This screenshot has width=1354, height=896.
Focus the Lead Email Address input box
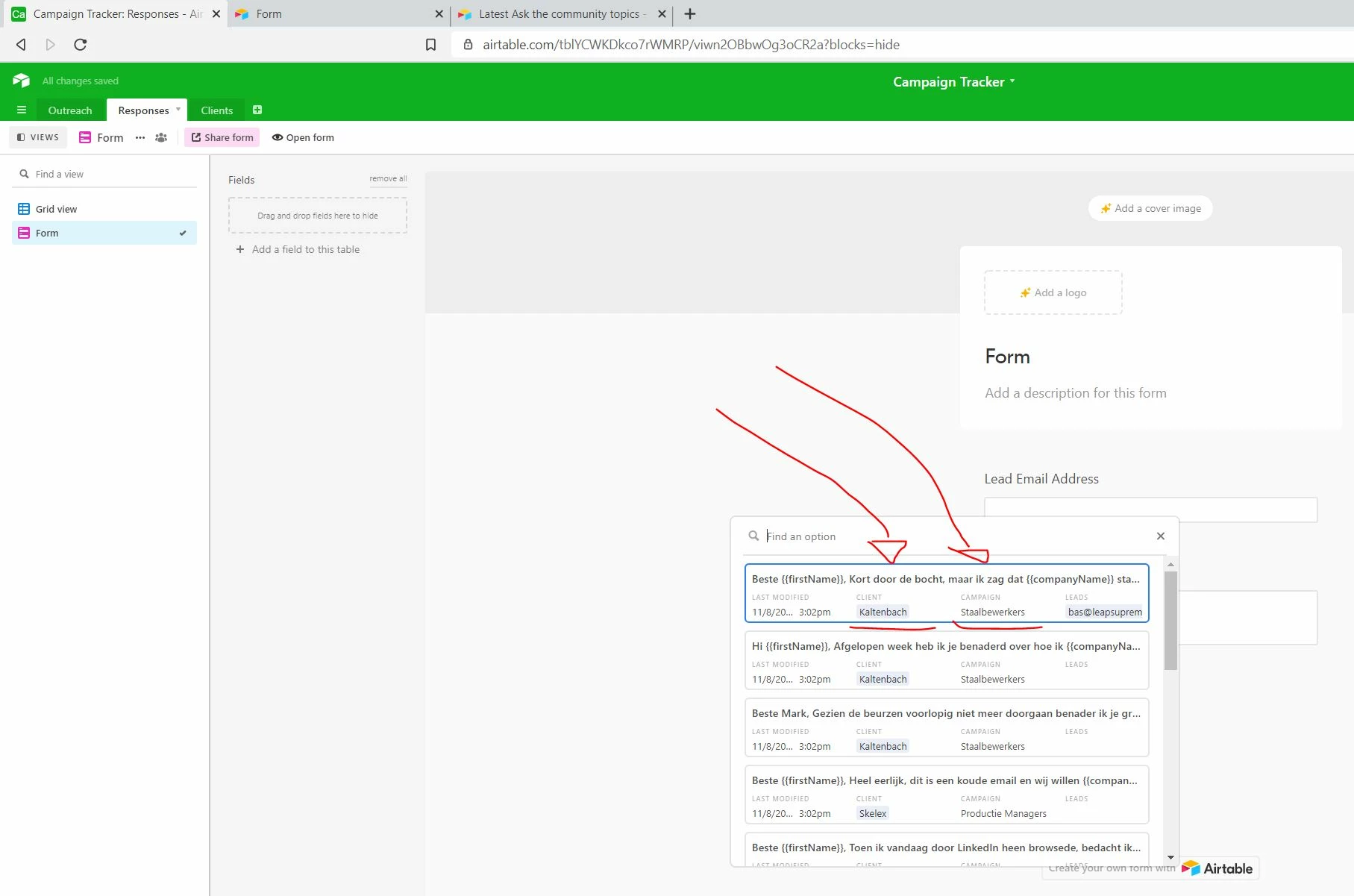click(1150, 509)
